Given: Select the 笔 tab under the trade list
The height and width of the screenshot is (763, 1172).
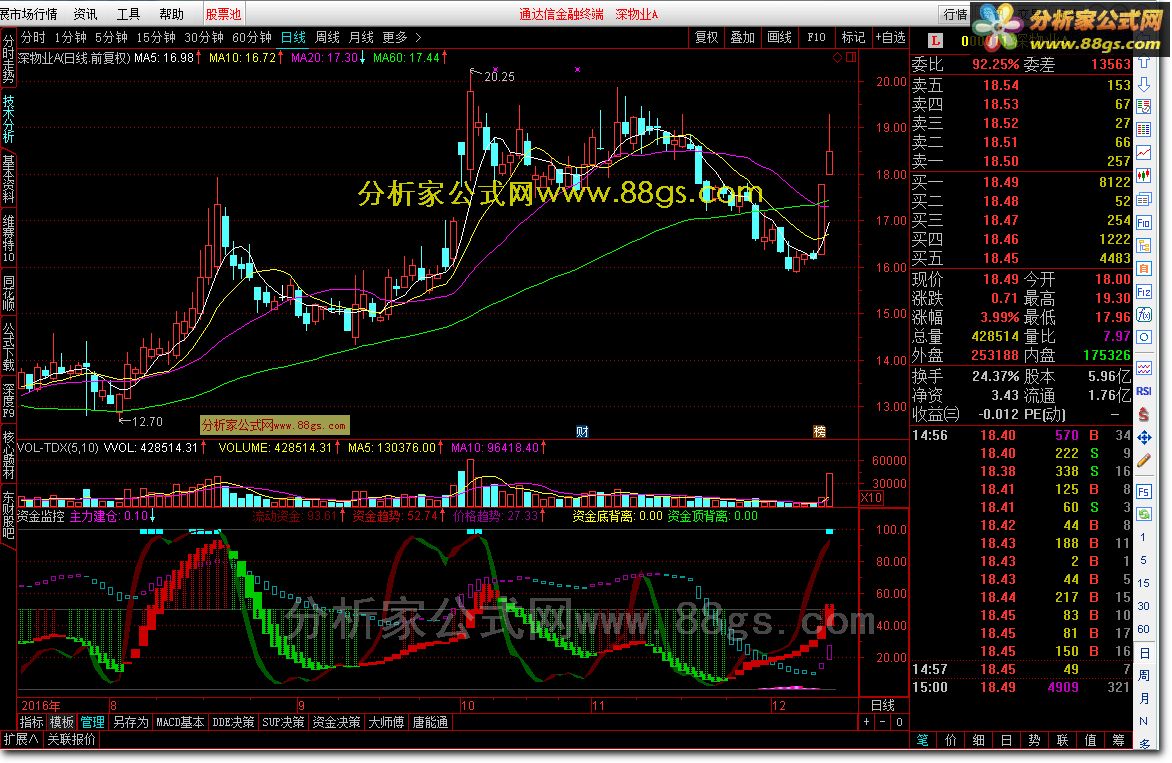Looking at the screenshot, I should point(923,741).
